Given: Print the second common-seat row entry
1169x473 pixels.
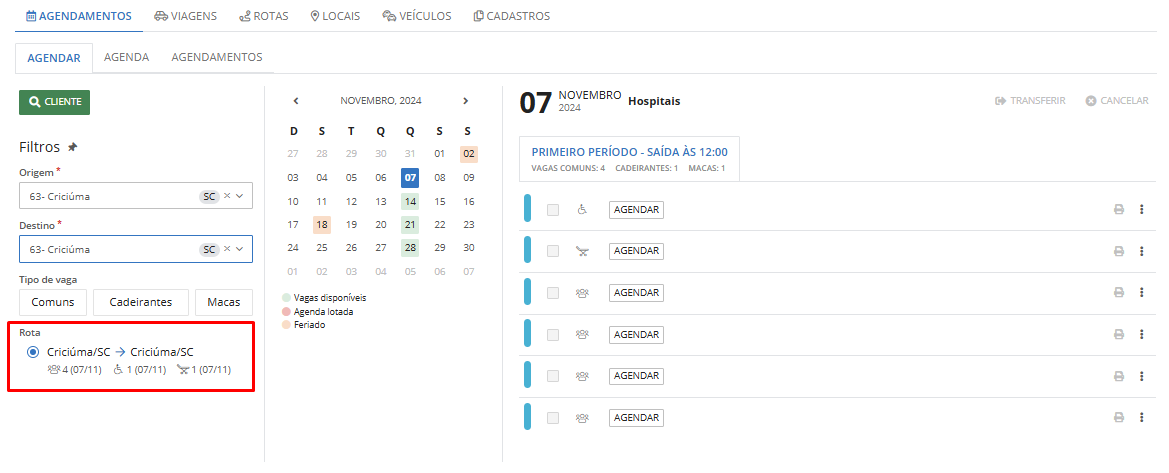Looking at the screenshot, I should pos(1118,334).
